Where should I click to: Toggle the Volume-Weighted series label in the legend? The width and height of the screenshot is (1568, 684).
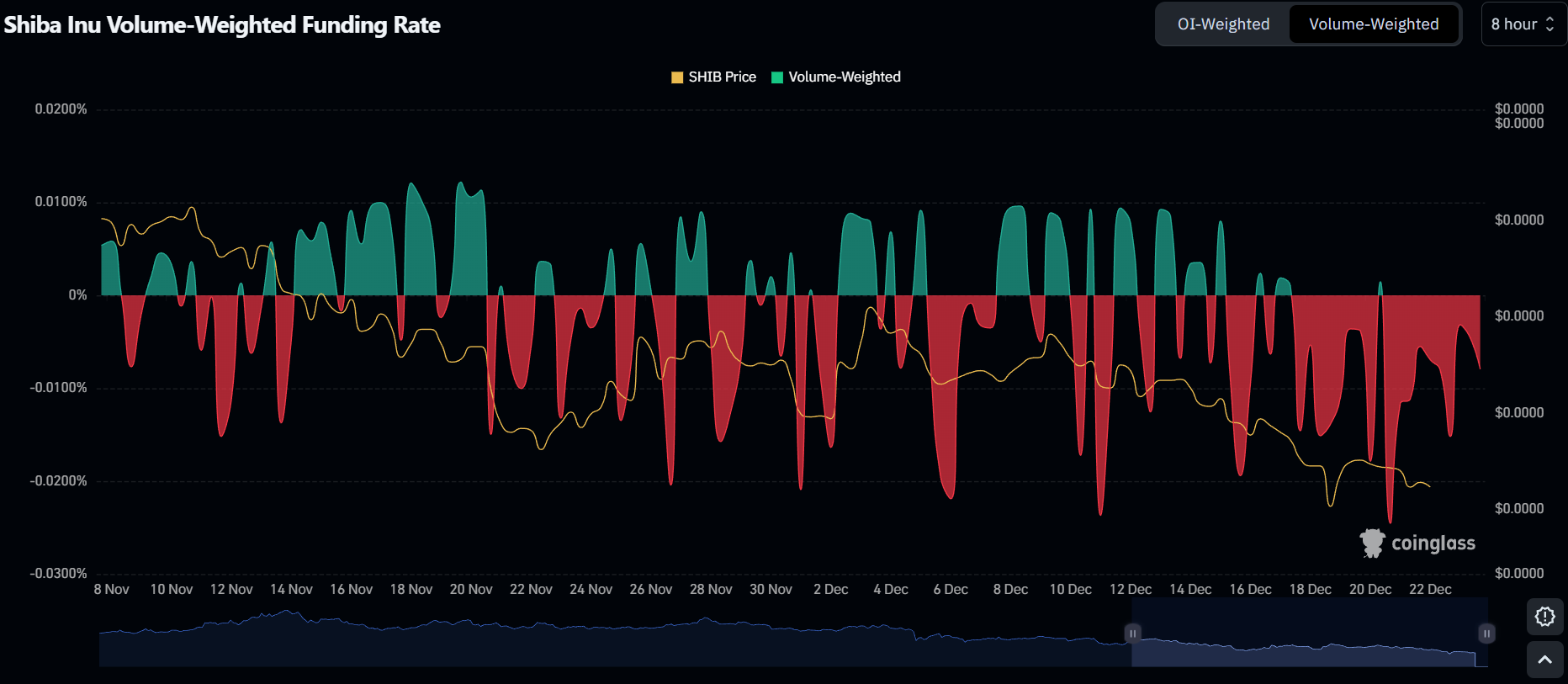coord(844,77)
